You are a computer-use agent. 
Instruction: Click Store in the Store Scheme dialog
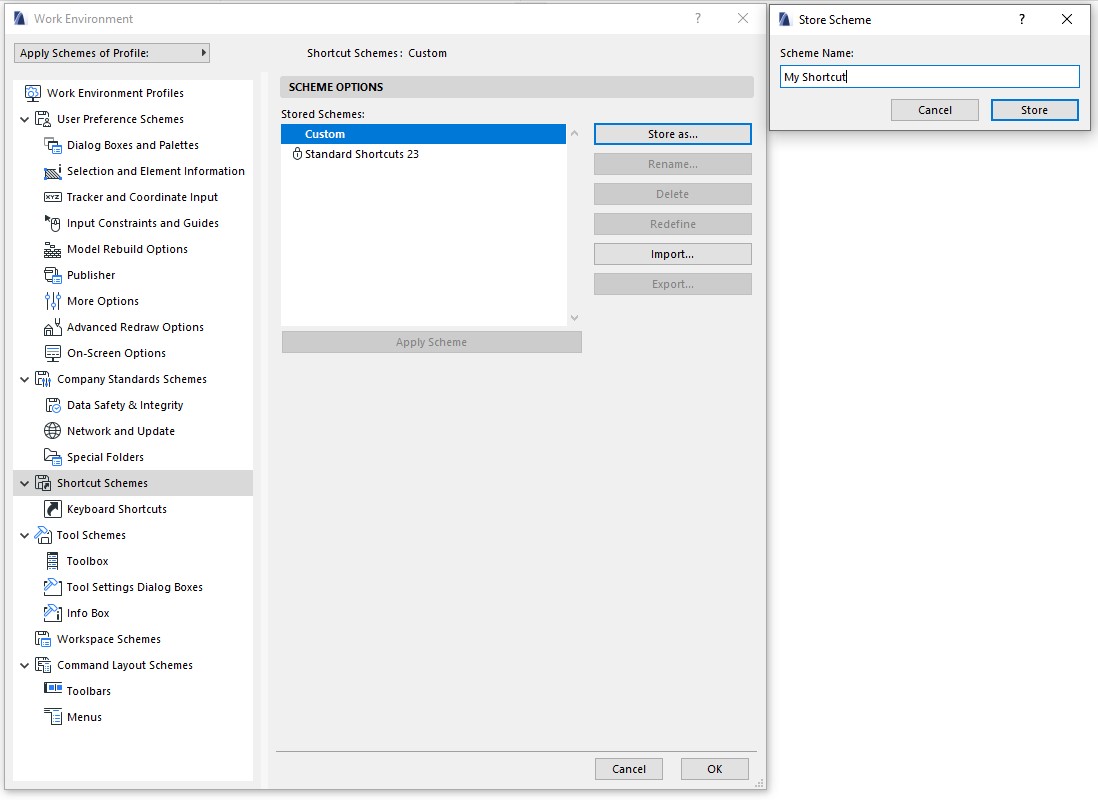click(x=1034, y=110)
